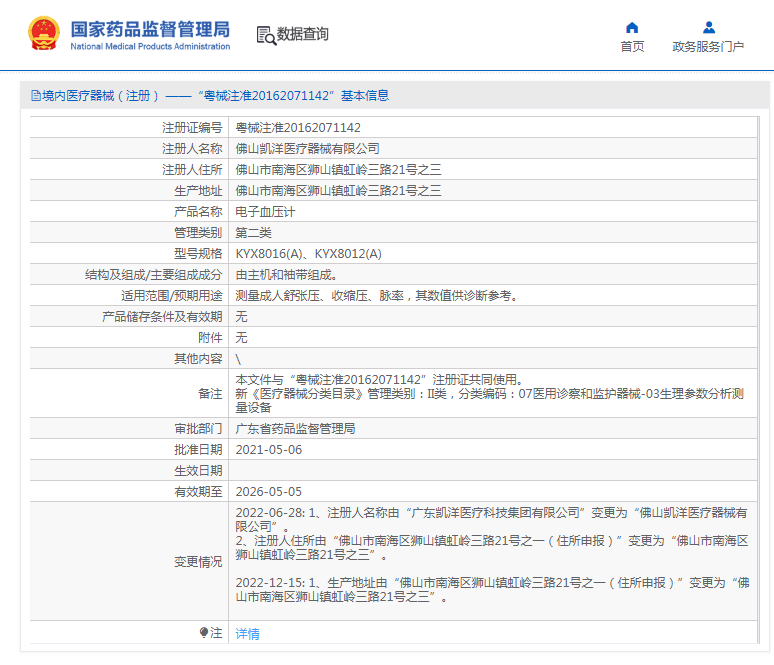Click the 2022-12-15 change record entry
Screen dimensions: 774x665
pos(492,589)
